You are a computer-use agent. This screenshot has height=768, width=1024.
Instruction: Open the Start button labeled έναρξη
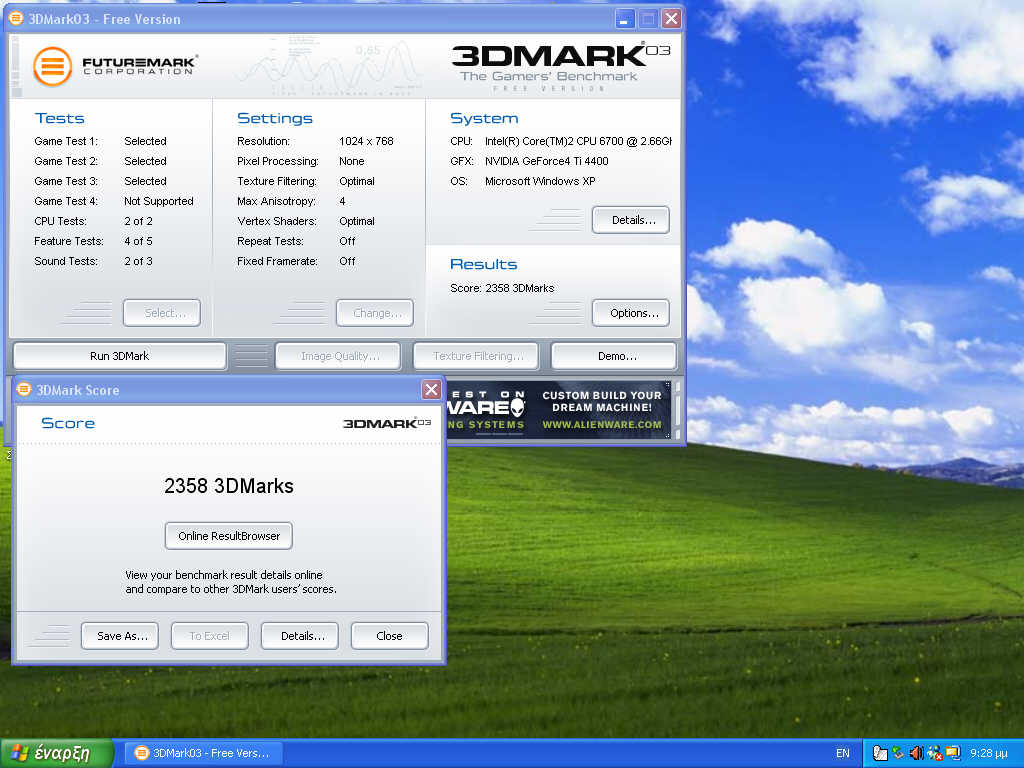coord(56,753)
